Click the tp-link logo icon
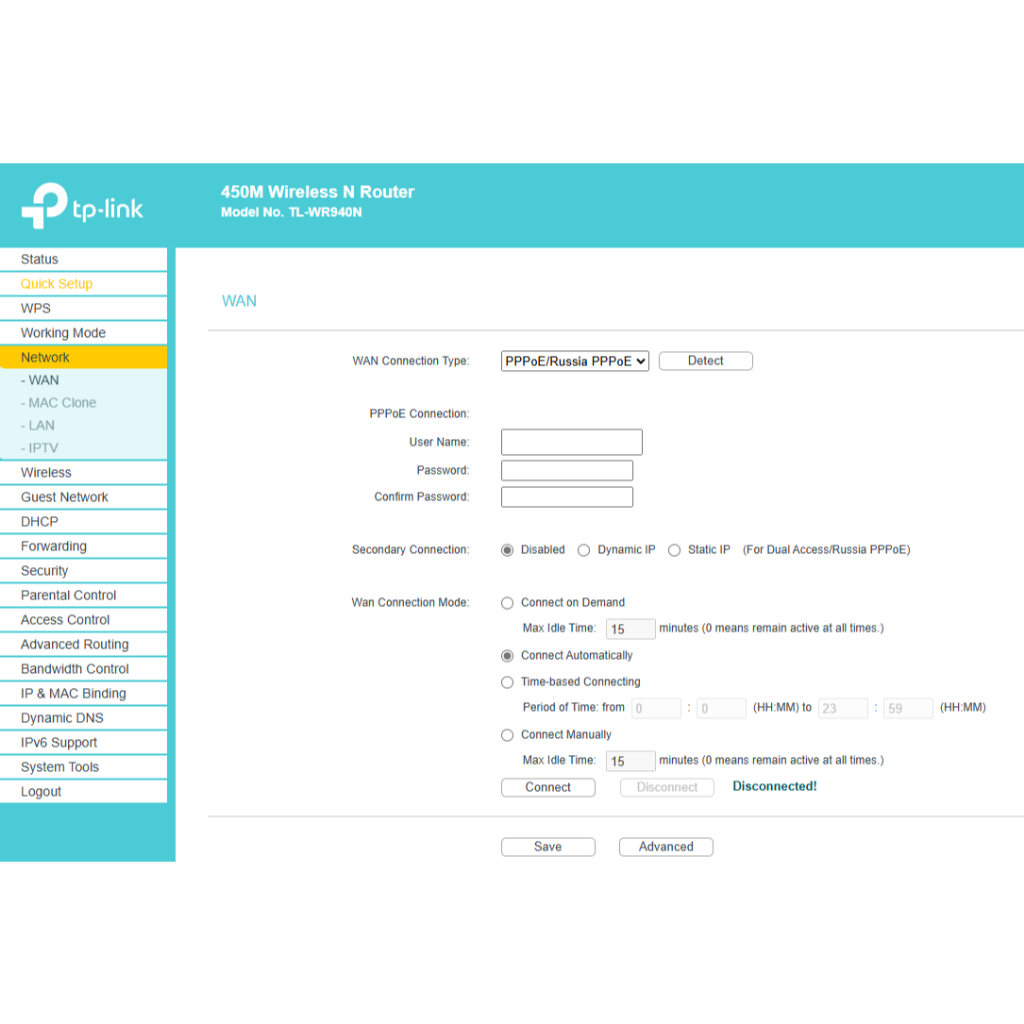 [44, 205]
